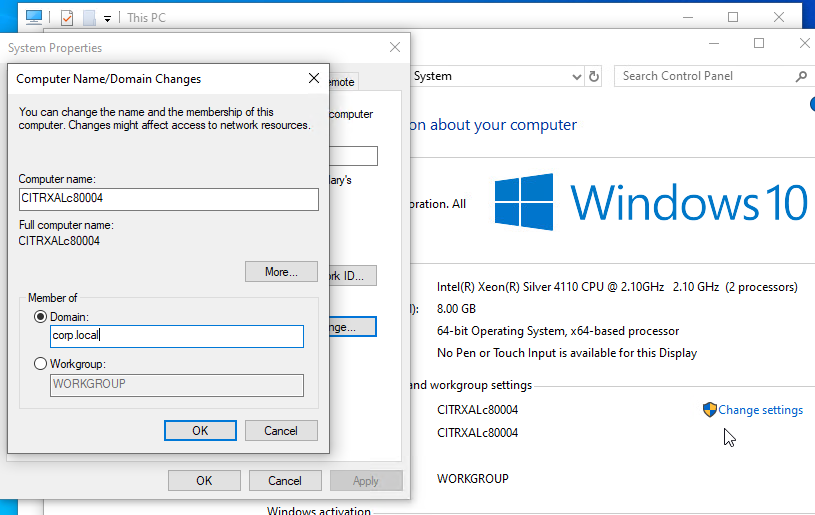The image size is (815, 515).
Task: Click OK in System Properties window
Action: click(204, 481)
